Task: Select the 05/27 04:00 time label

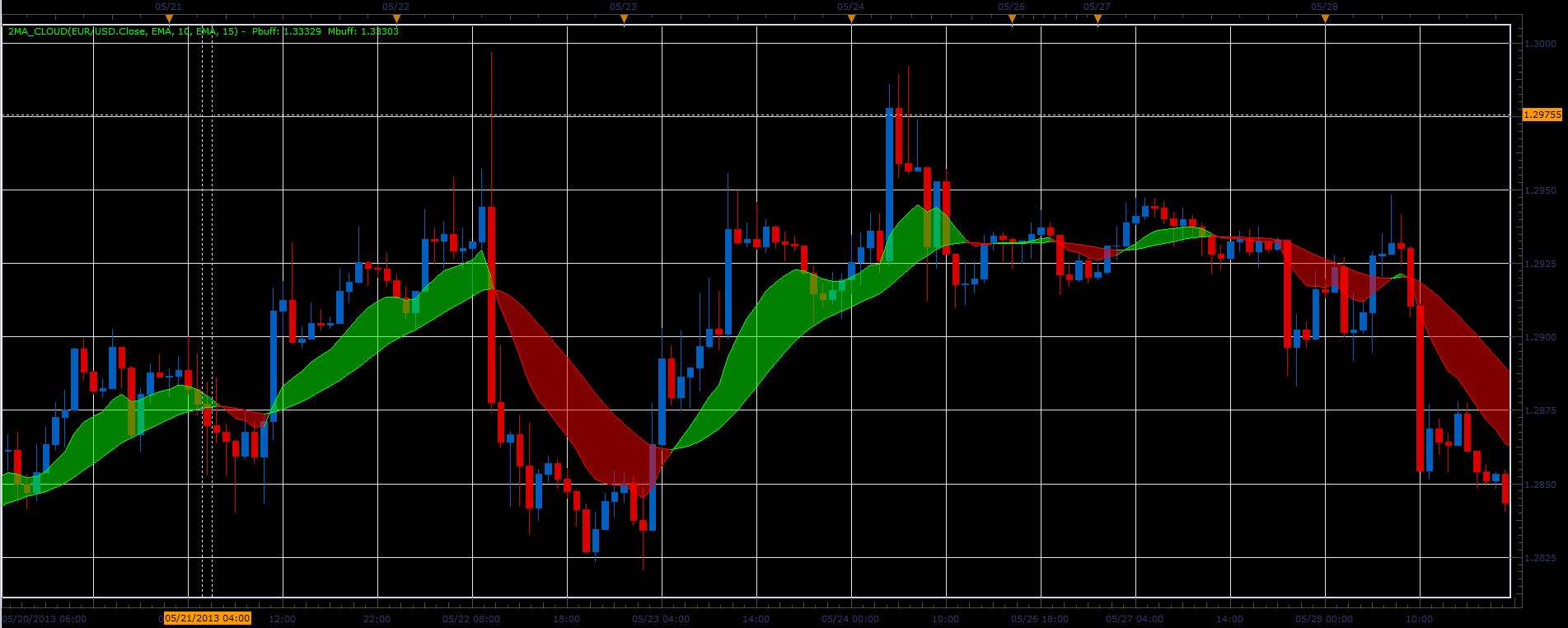Action: click(x=1135, y=619)
